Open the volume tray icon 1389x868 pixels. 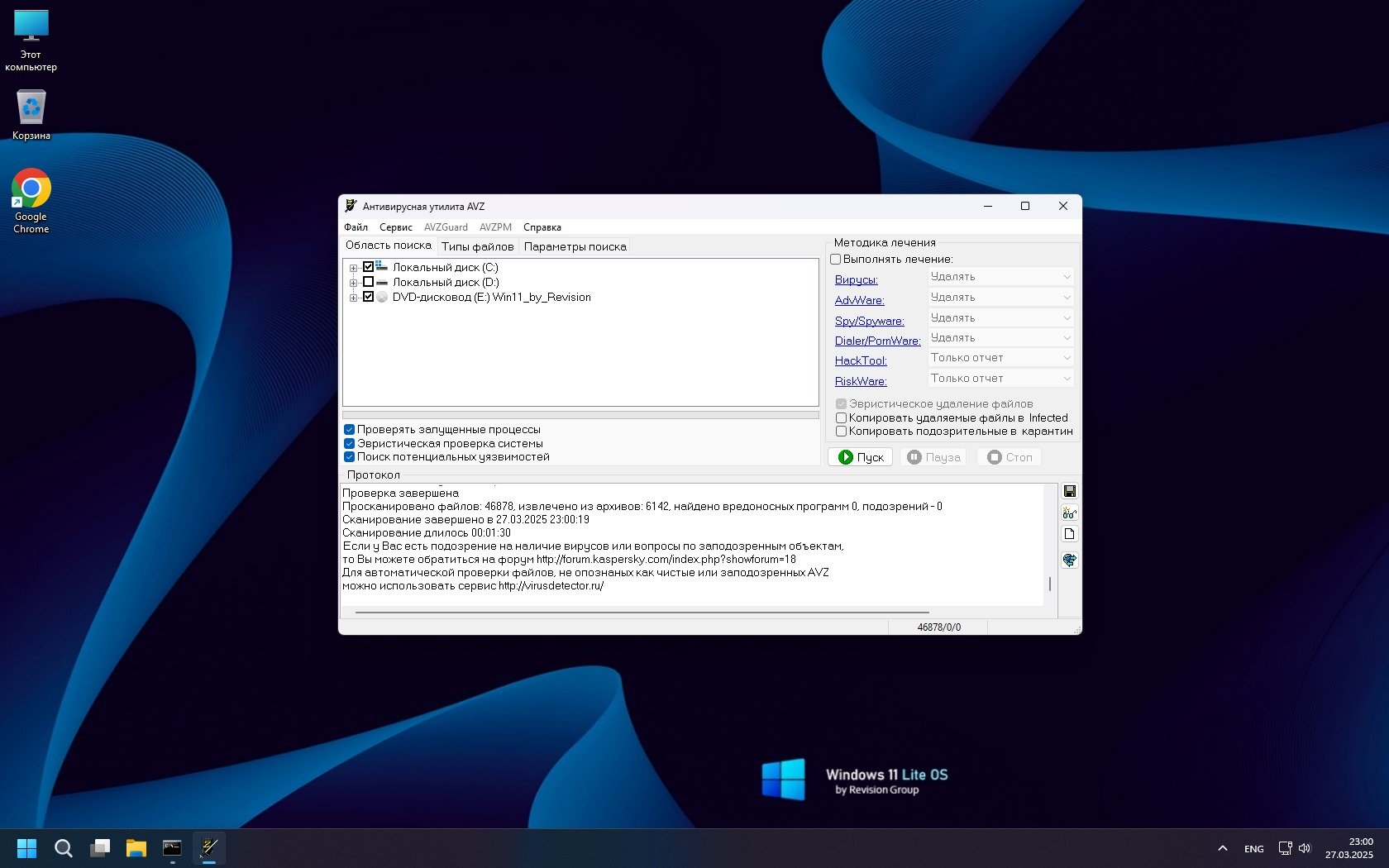click(x=1305, y=848)
